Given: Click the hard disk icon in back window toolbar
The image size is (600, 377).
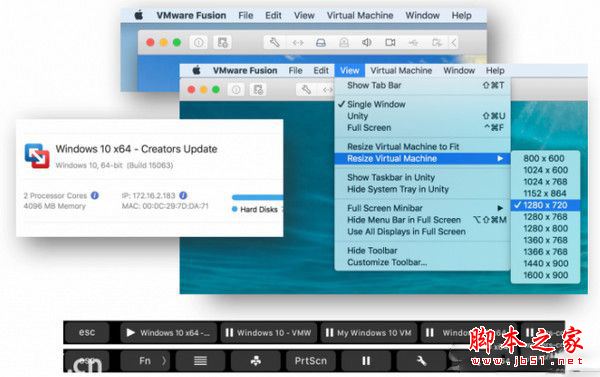Looking at the screenshot, I should [321, 42].
